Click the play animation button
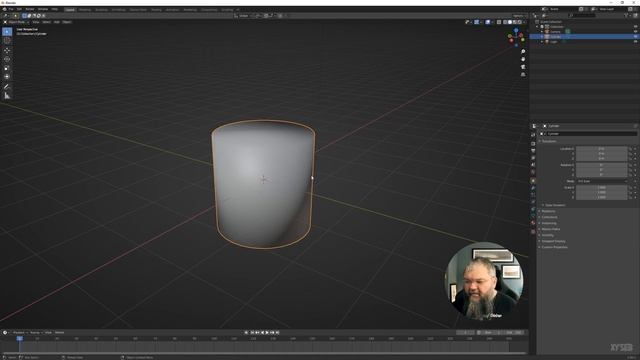This screenshot has width=640, height=360. pos(267,333)
